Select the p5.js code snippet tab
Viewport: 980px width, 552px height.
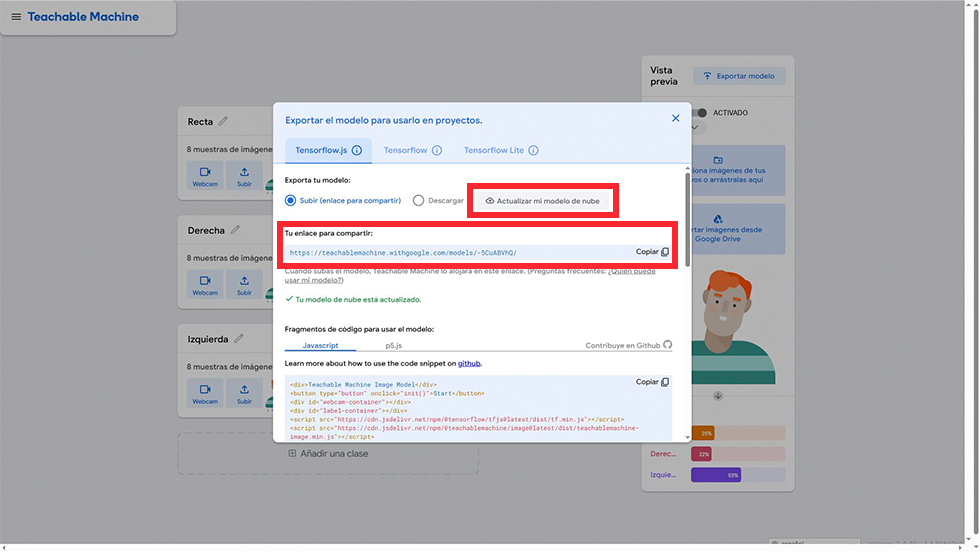(394, 345)
